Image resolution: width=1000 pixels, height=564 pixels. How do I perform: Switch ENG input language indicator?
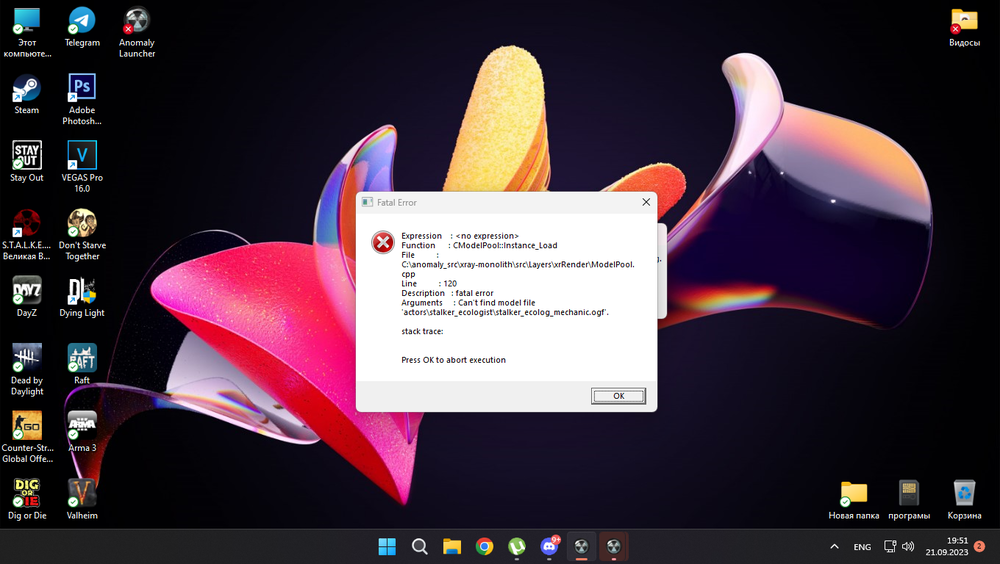tap(862, 547)
